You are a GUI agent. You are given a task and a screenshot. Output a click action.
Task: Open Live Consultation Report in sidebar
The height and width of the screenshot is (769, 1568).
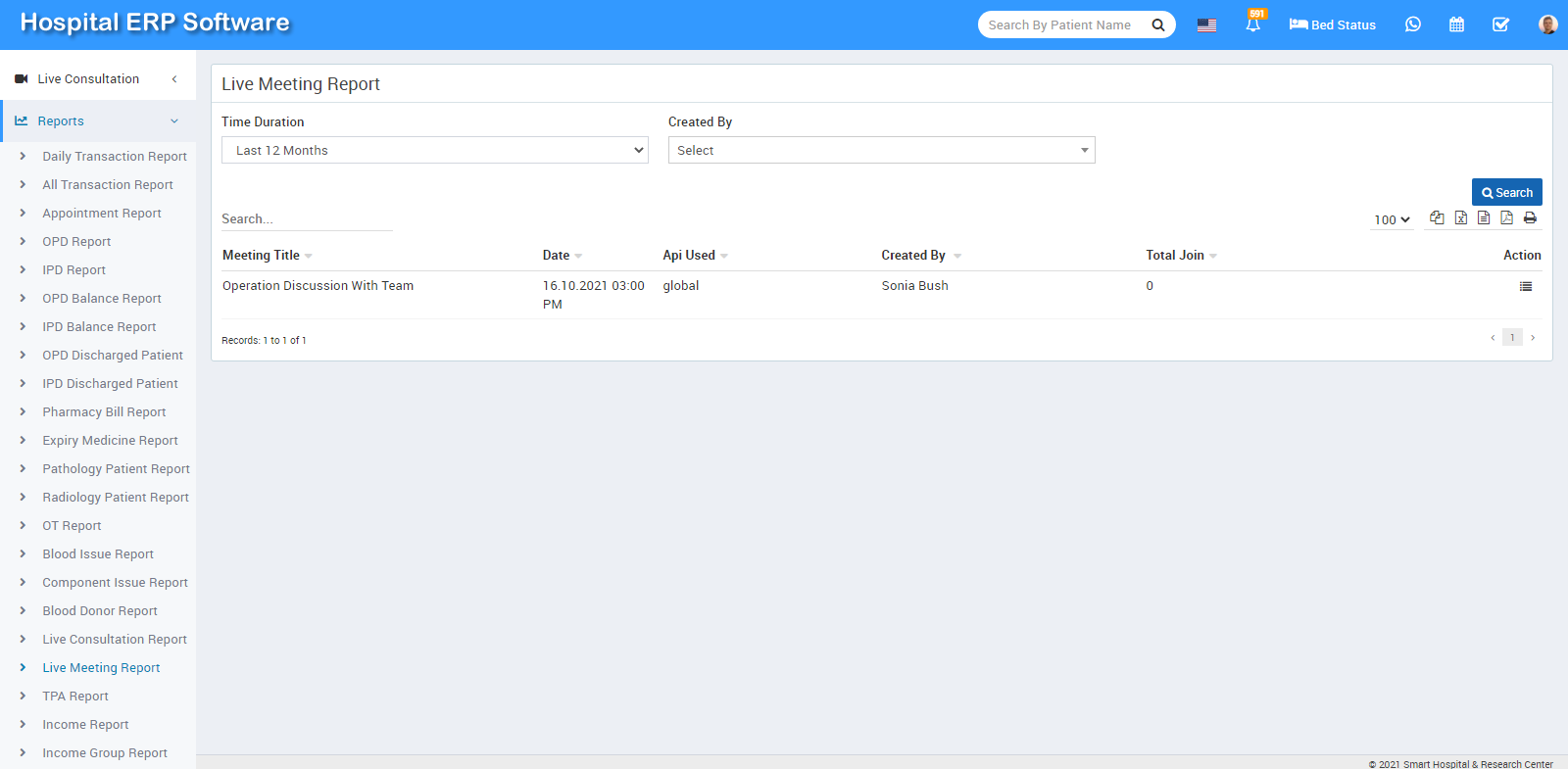pos(114,640)
